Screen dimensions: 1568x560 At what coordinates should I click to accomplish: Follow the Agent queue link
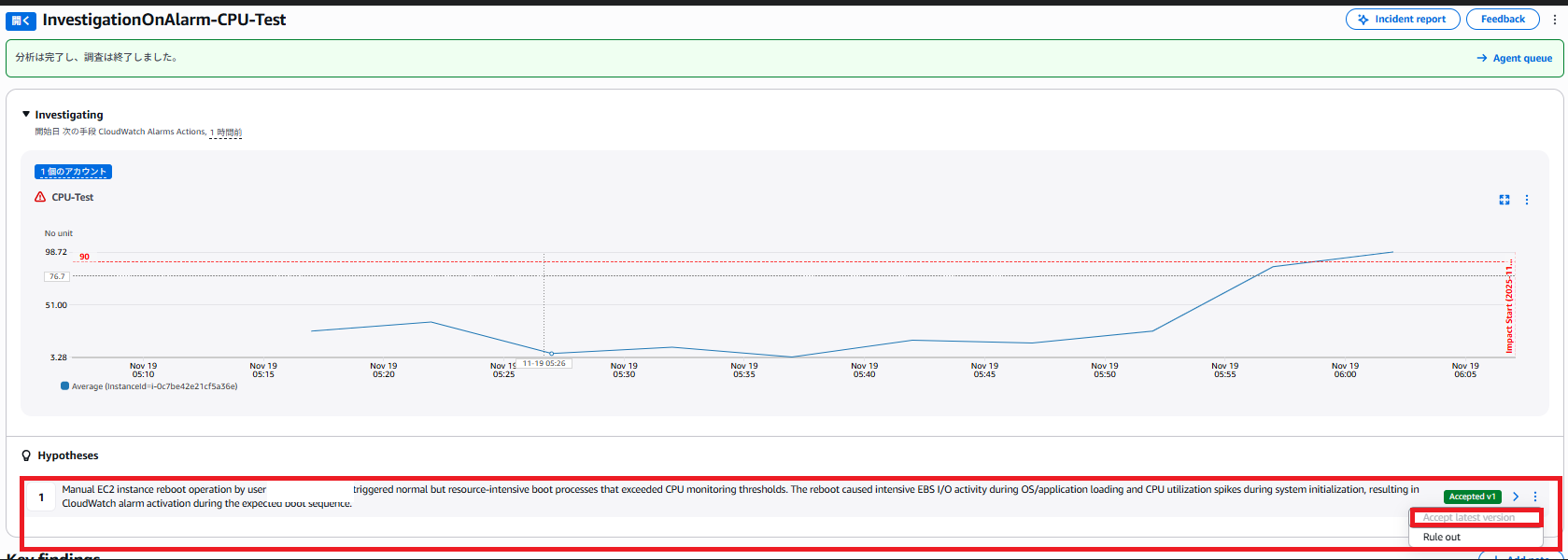(1514, 58)
